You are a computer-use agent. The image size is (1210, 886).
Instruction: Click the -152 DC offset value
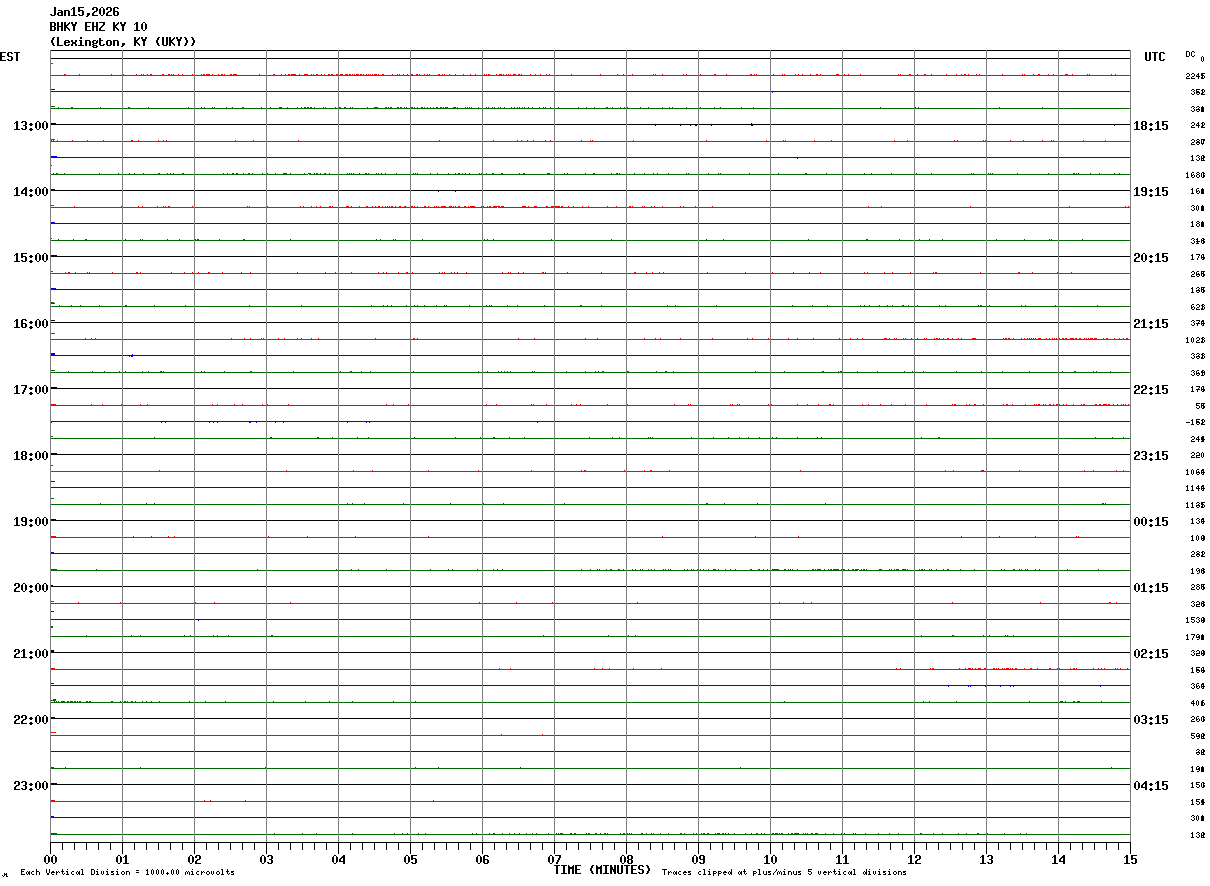pyautogui.click(x=1195, y=422)
